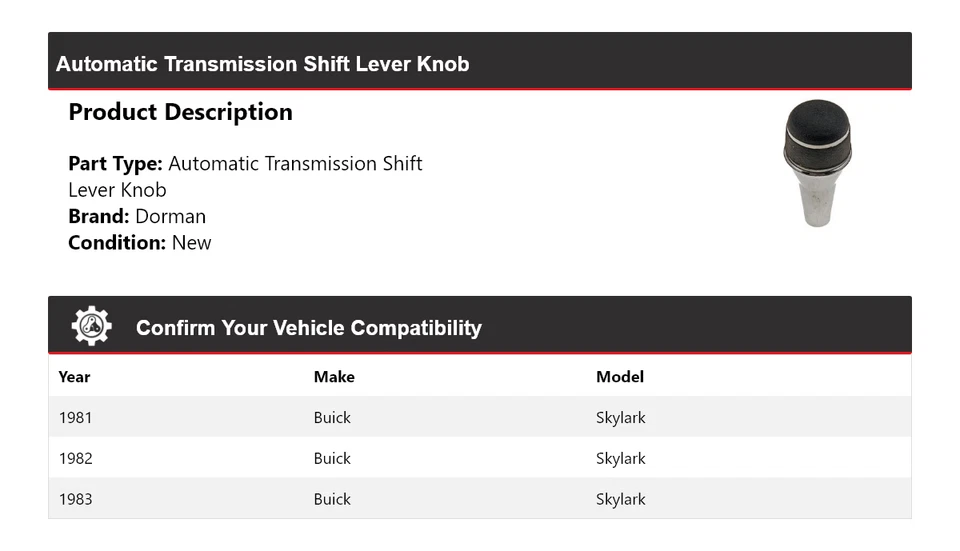The height and width of the screenshot is (551, 960).
Task: Click Skylark in the 1983 row
Action: click(621, 499)
